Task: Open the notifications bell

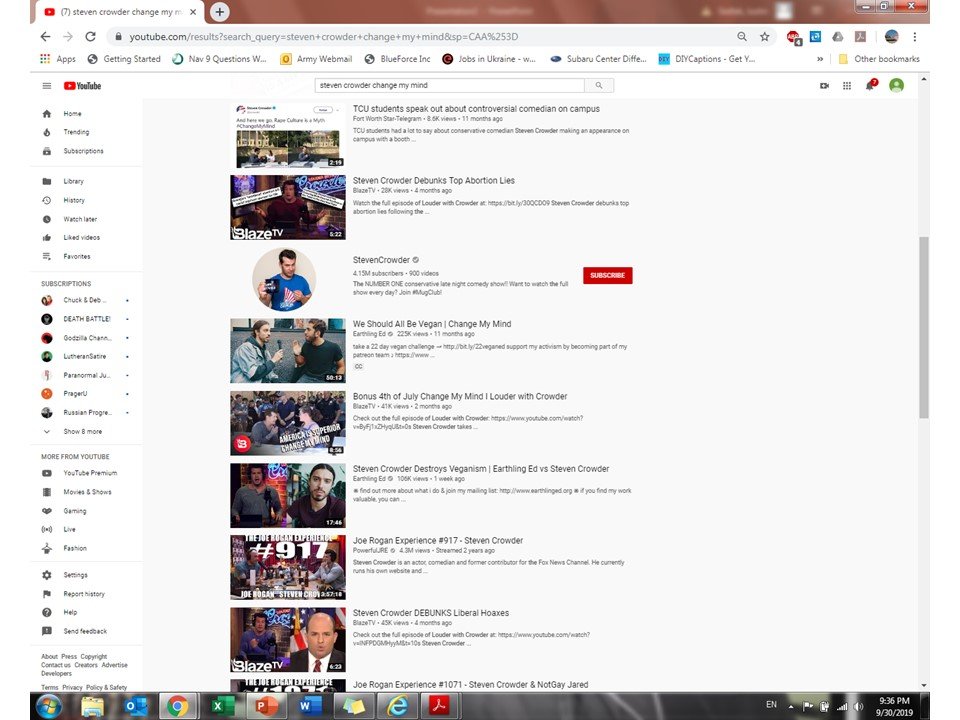Action: tap(870, 85)
